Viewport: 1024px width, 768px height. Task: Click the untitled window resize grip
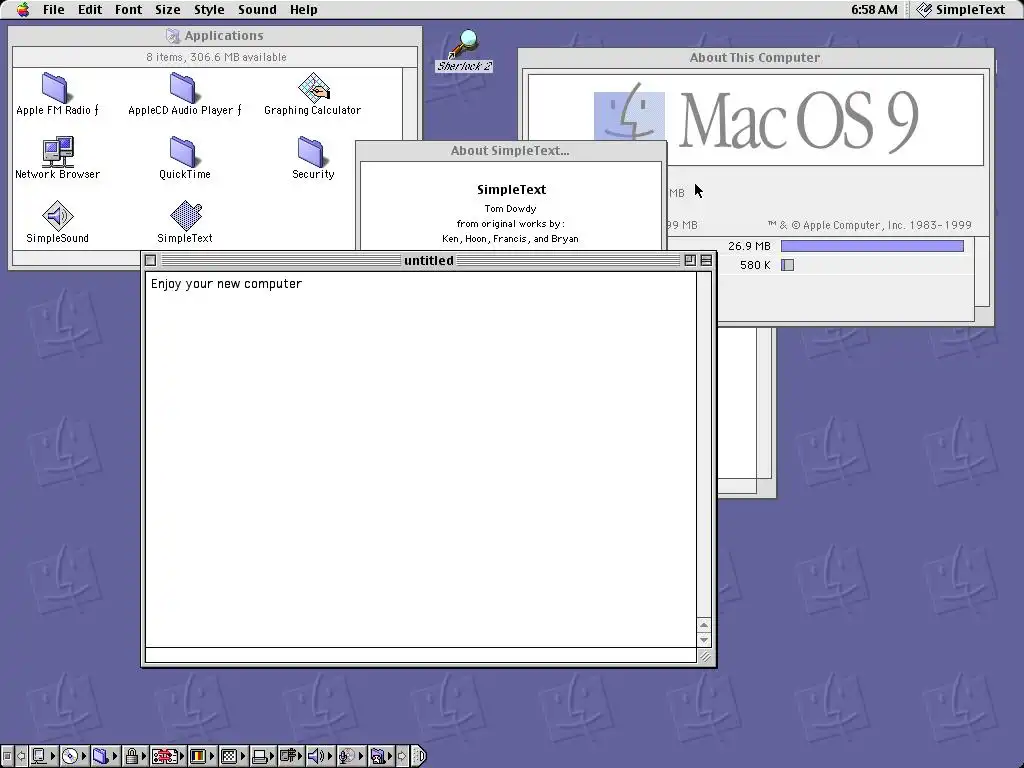(705, 657)
